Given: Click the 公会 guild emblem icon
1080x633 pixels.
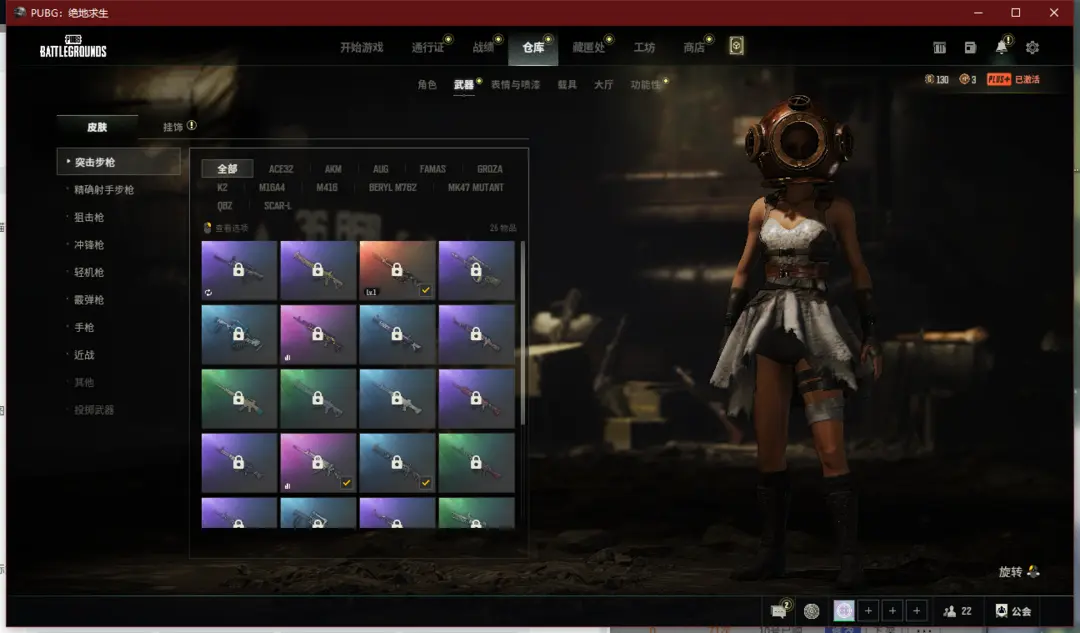Looking at the screenshot, I should pos(1002,611).
